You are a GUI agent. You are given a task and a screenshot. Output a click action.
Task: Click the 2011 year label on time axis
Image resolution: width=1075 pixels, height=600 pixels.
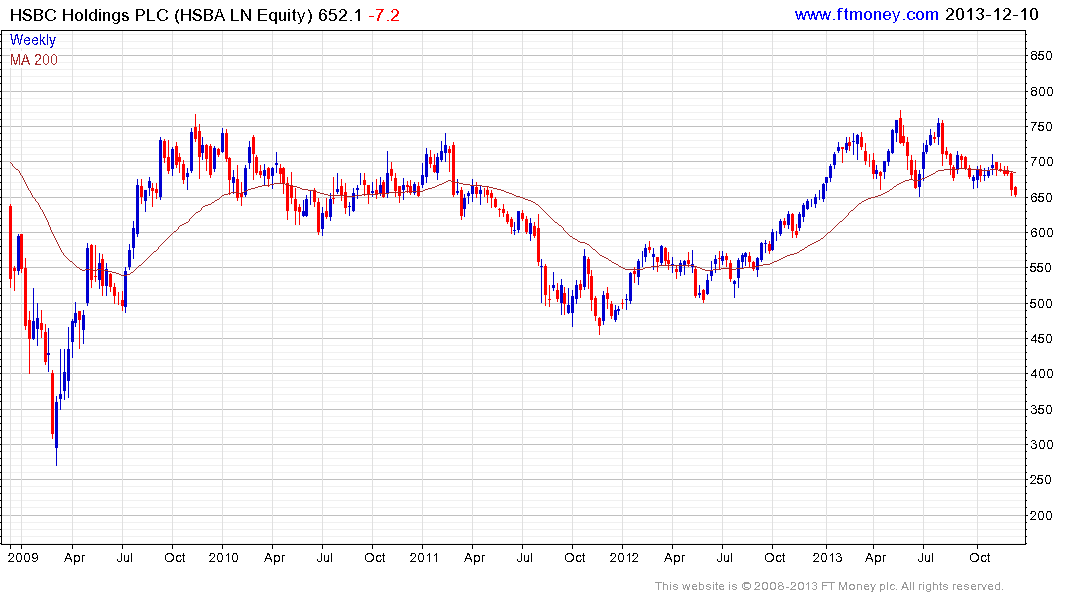(424, 557)
